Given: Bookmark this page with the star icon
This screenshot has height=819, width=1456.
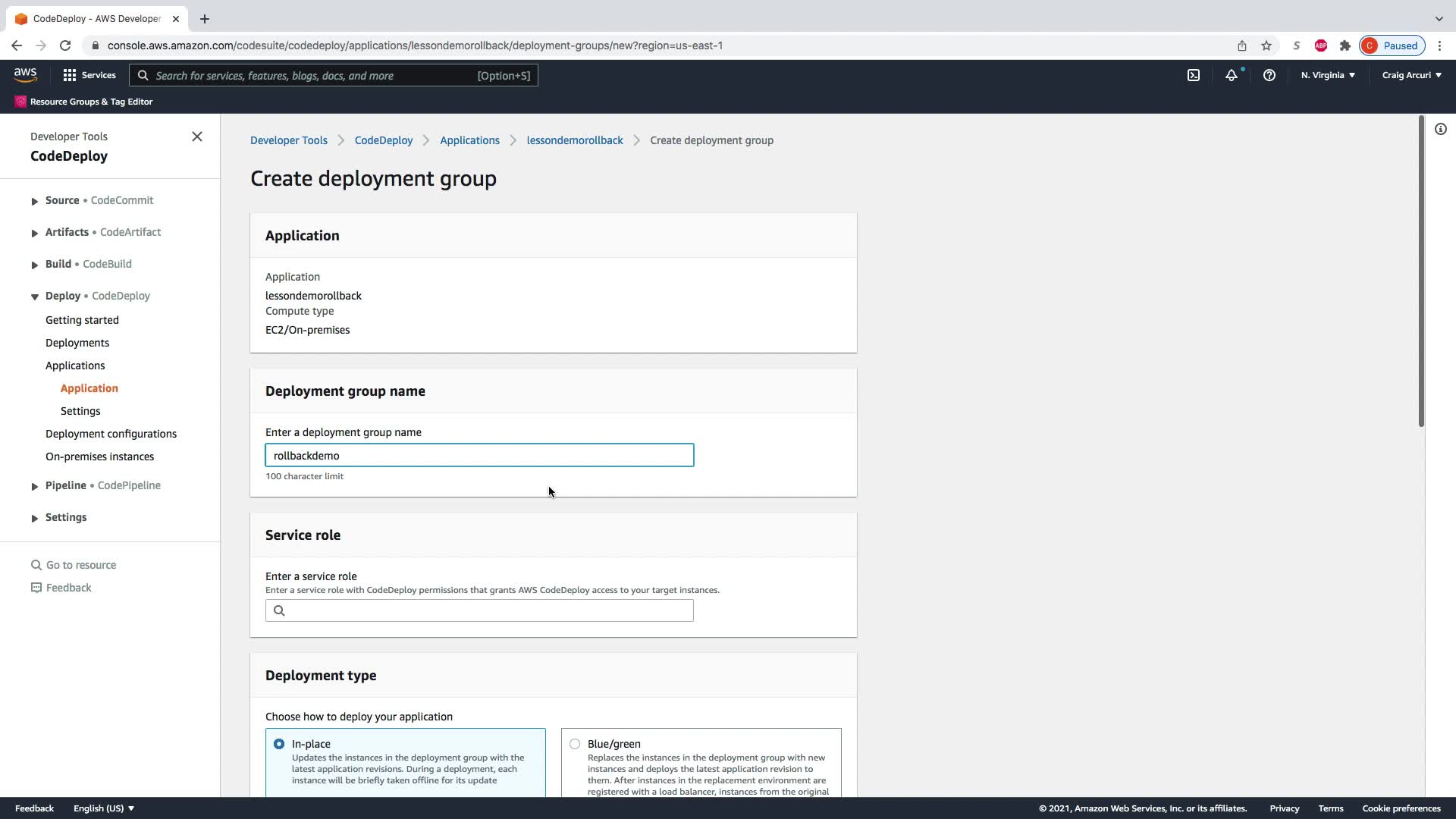Looking at the screenshot, I should pos(1266,45).
